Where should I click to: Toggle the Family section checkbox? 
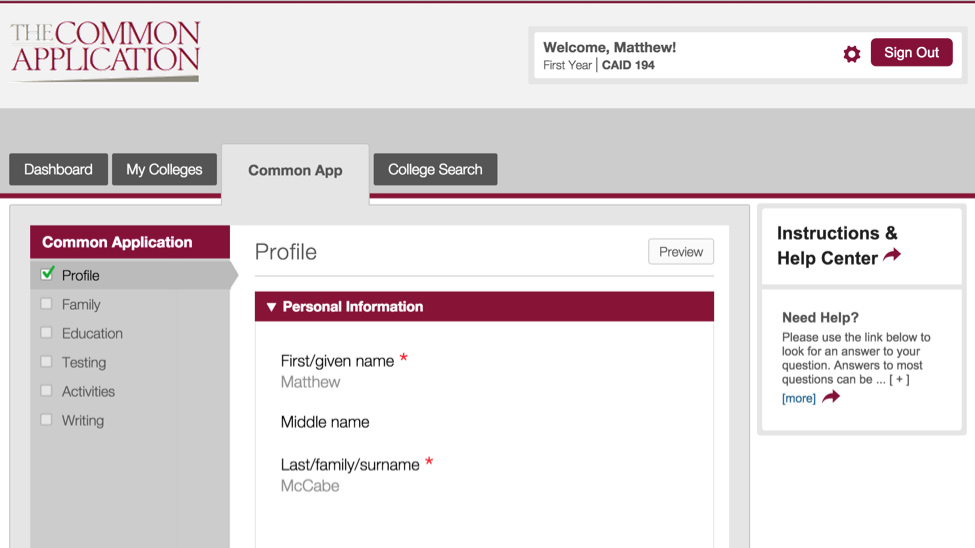(x=46, y=304)
